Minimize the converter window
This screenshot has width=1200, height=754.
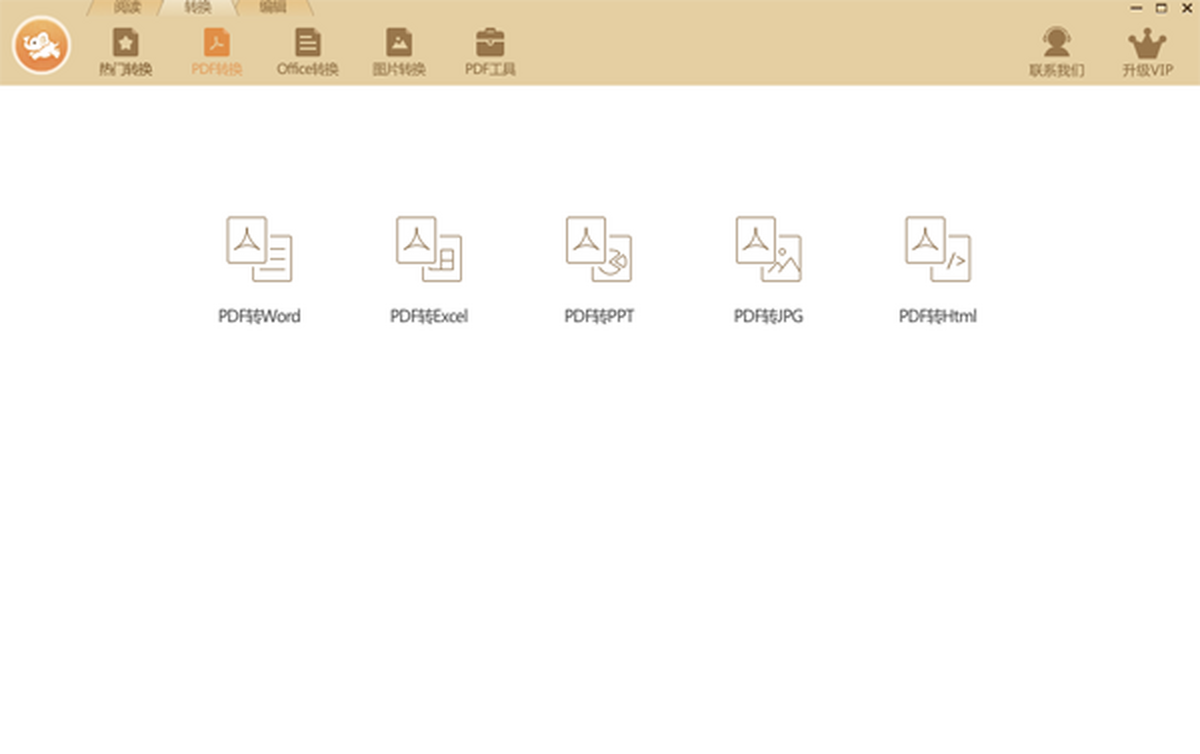1137,8
